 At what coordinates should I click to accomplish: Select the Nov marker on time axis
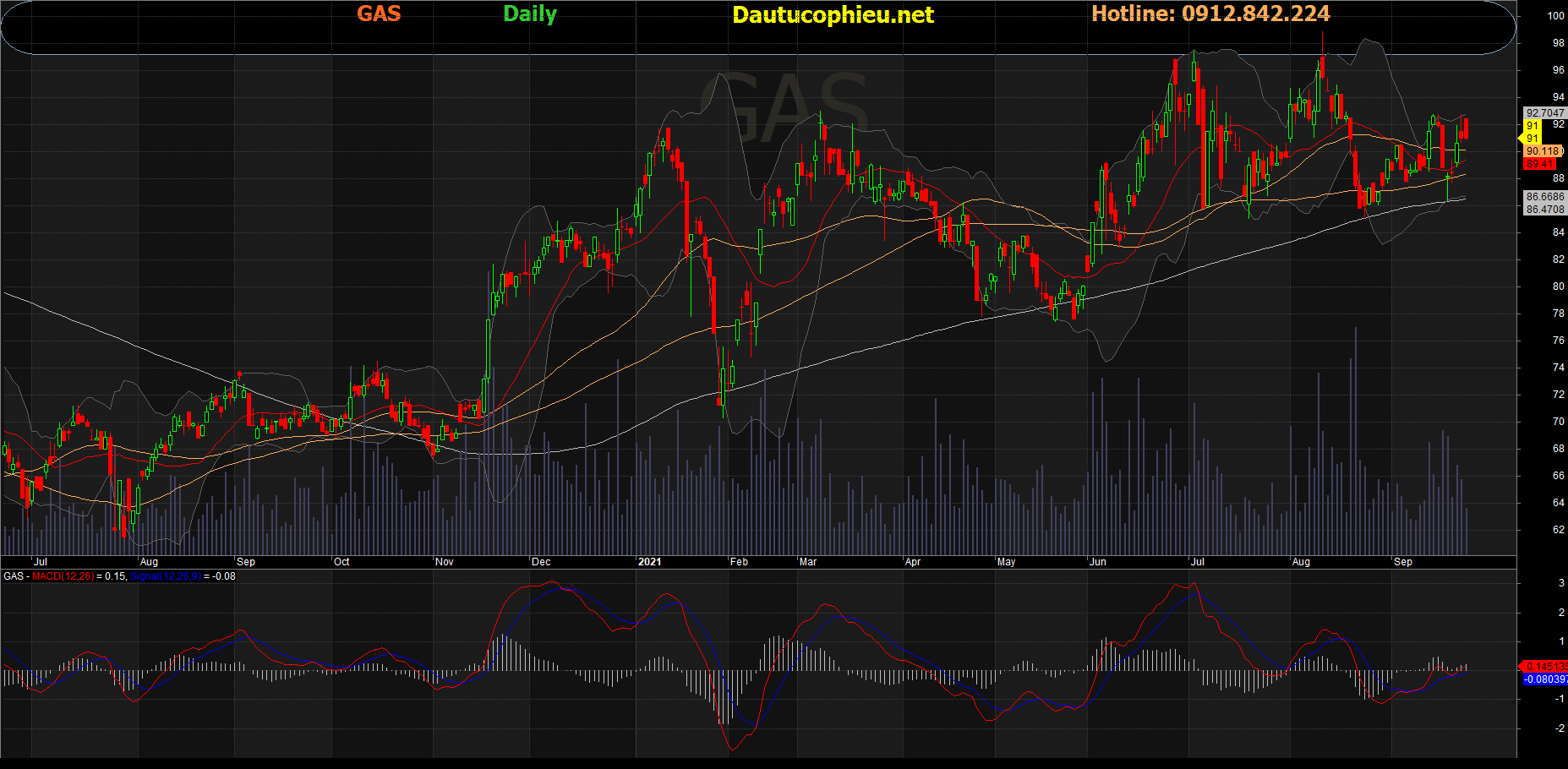click(444, 562)
